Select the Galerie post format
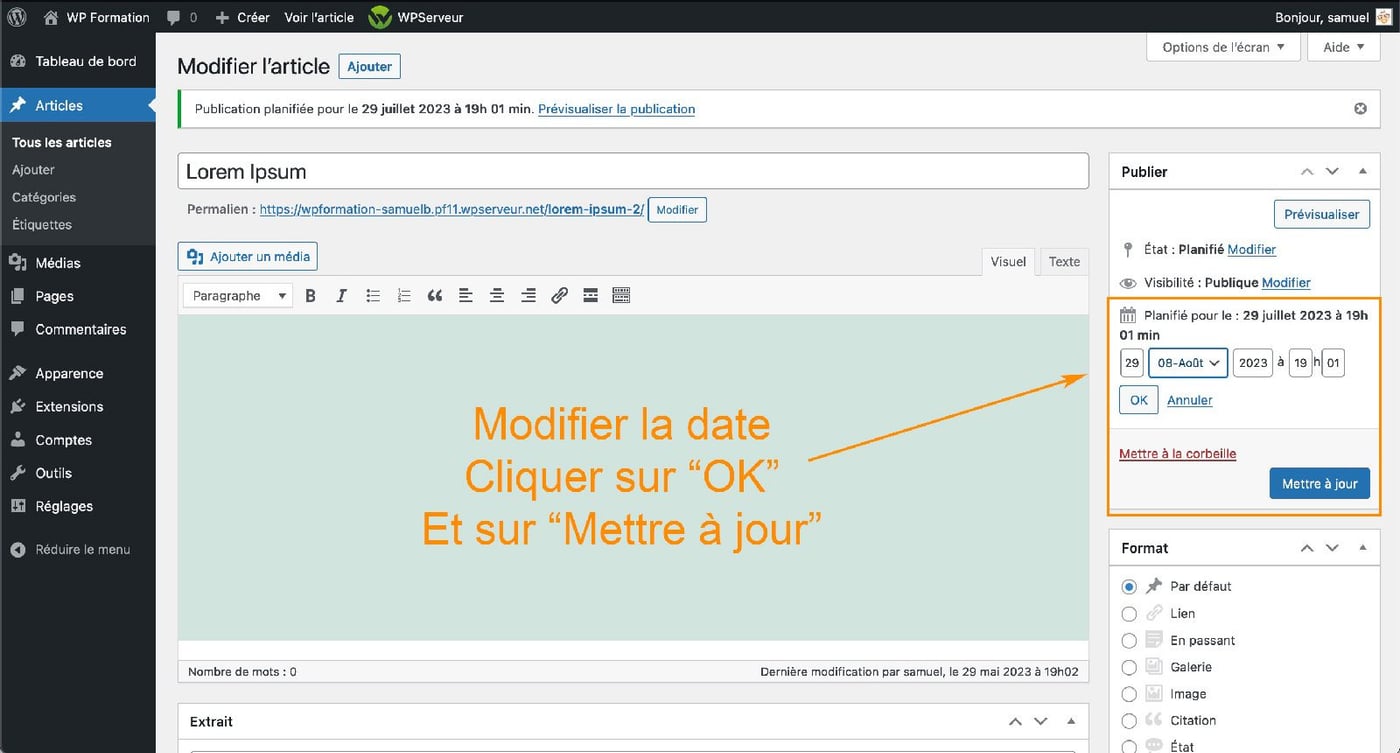The width and height of the screenshot is (1400, 753). coord(1129,666)
